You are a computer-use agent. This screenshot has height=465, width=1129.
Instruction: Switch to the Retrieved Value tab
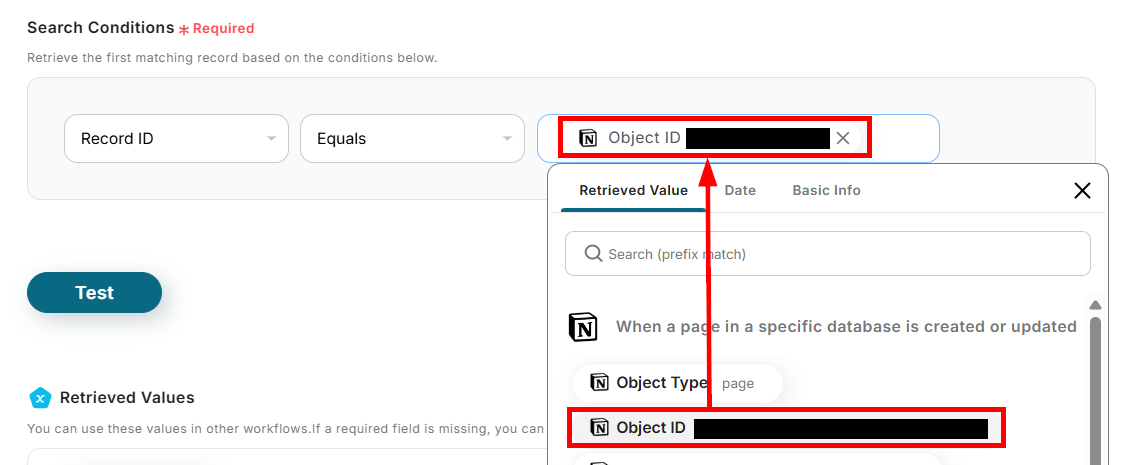[x=634, y=191]
